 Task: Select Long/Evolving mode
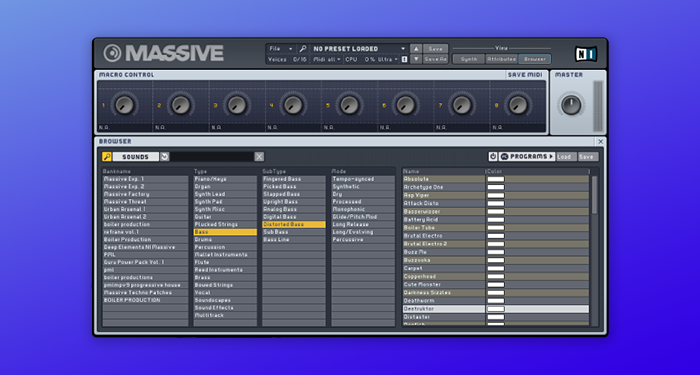click(363, 232)
